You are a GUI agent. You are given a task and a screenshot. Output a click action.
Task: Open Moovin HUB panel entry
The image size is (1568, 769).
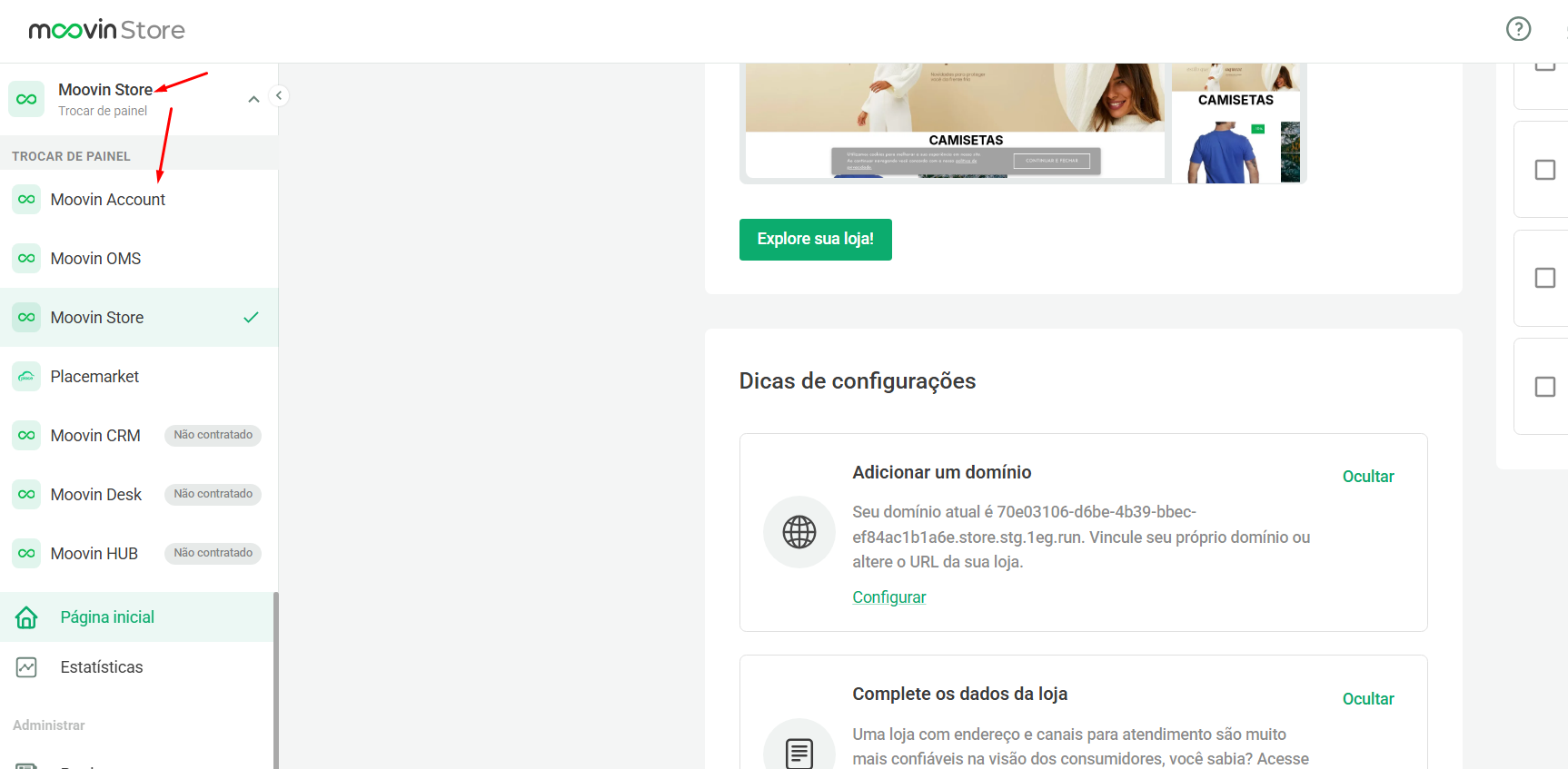(x=139, y=553)
